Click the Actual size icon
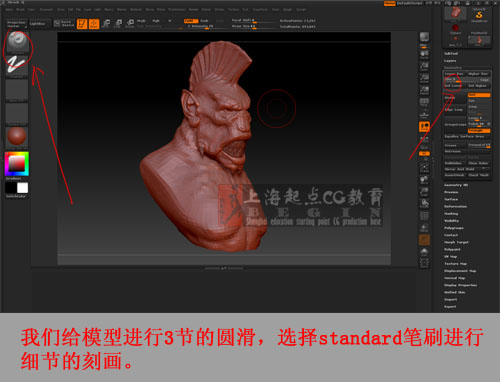The height and width of the screenshot is (382, 500). coord(424,79)
